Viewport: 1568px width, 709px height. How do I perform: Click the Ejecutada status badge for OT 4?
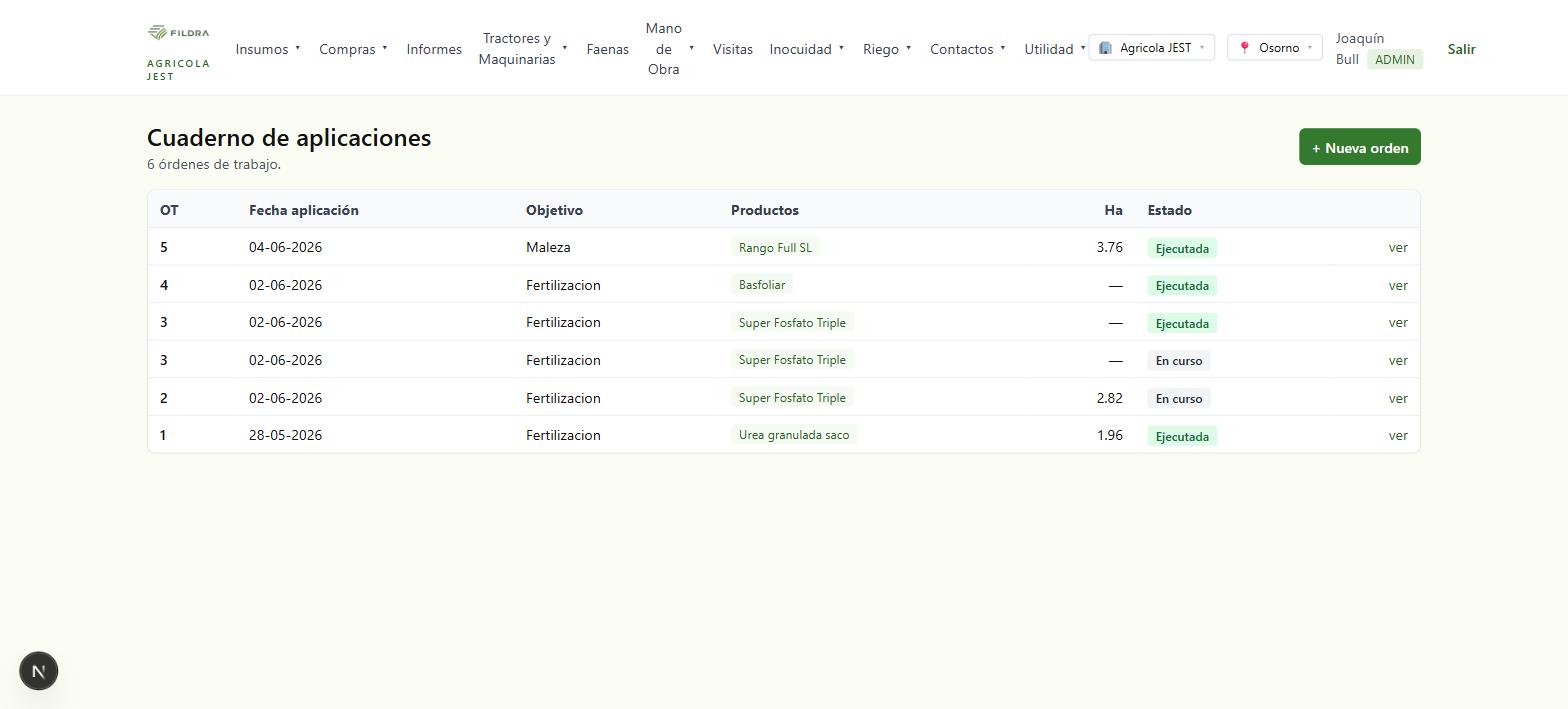[1182, 286]
